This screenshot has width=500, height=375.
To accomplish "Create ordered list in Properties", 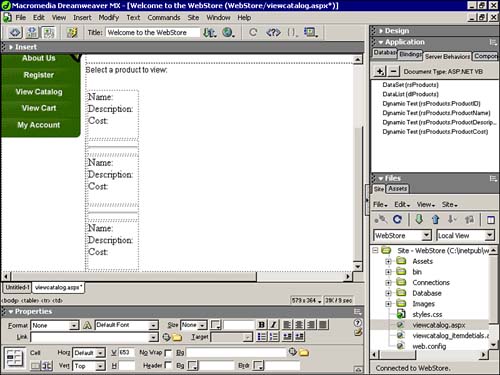I will (x=273, y=337).
